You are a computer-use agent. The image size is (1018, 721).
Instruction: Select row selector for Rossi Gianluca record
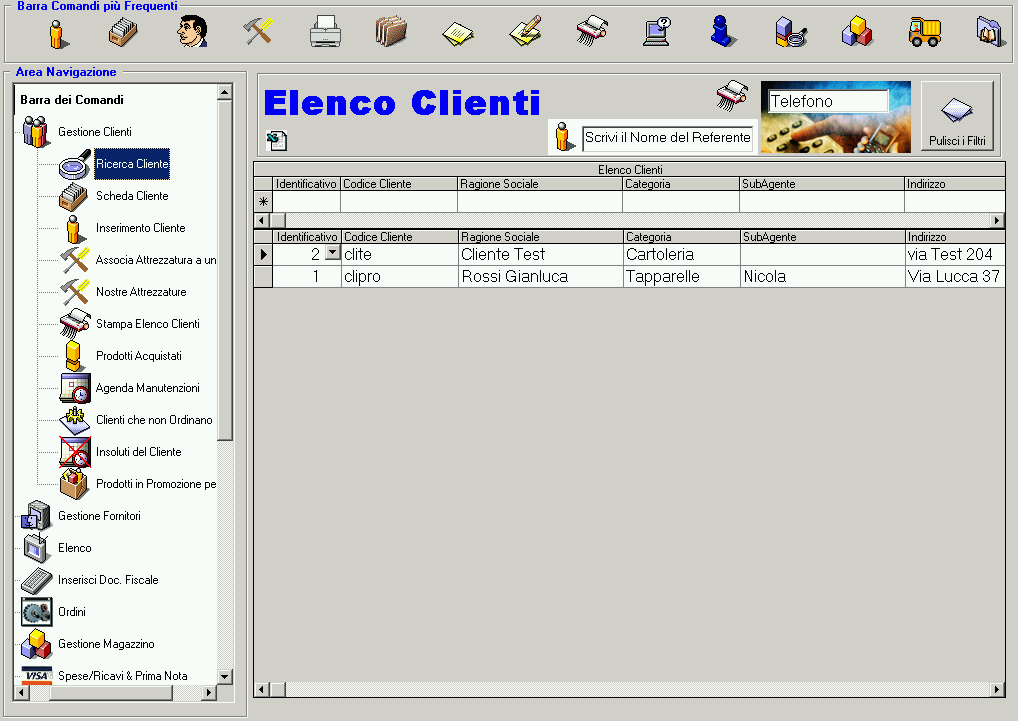(263, 276)
